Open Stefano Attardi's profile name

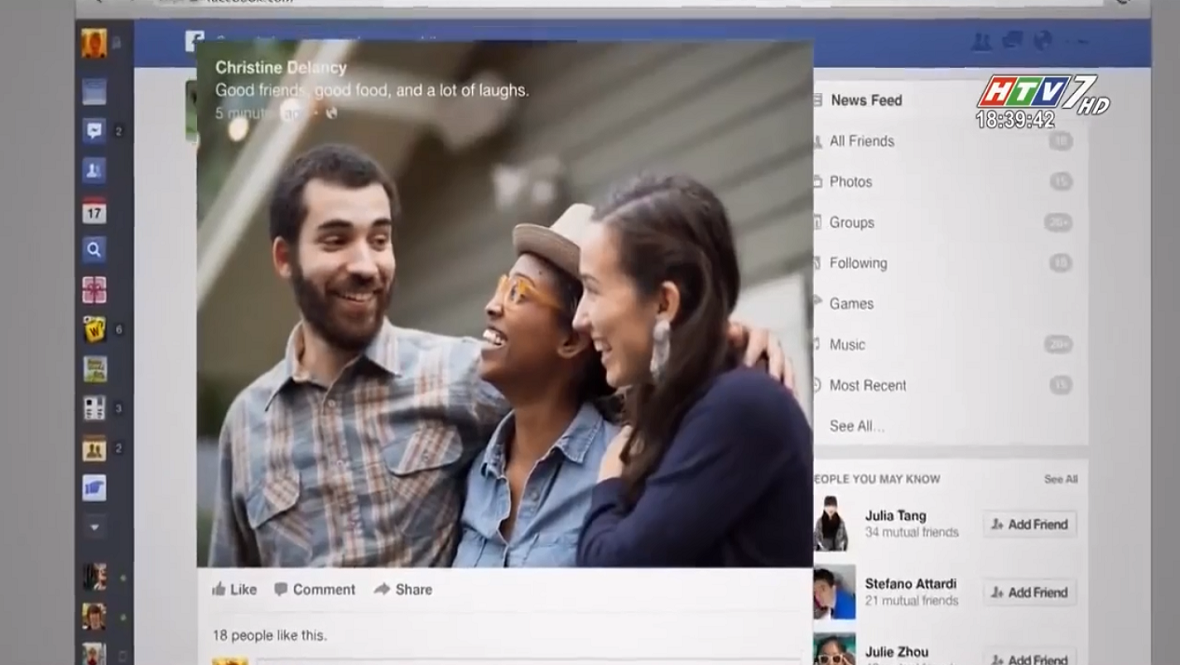pos(911,584)
